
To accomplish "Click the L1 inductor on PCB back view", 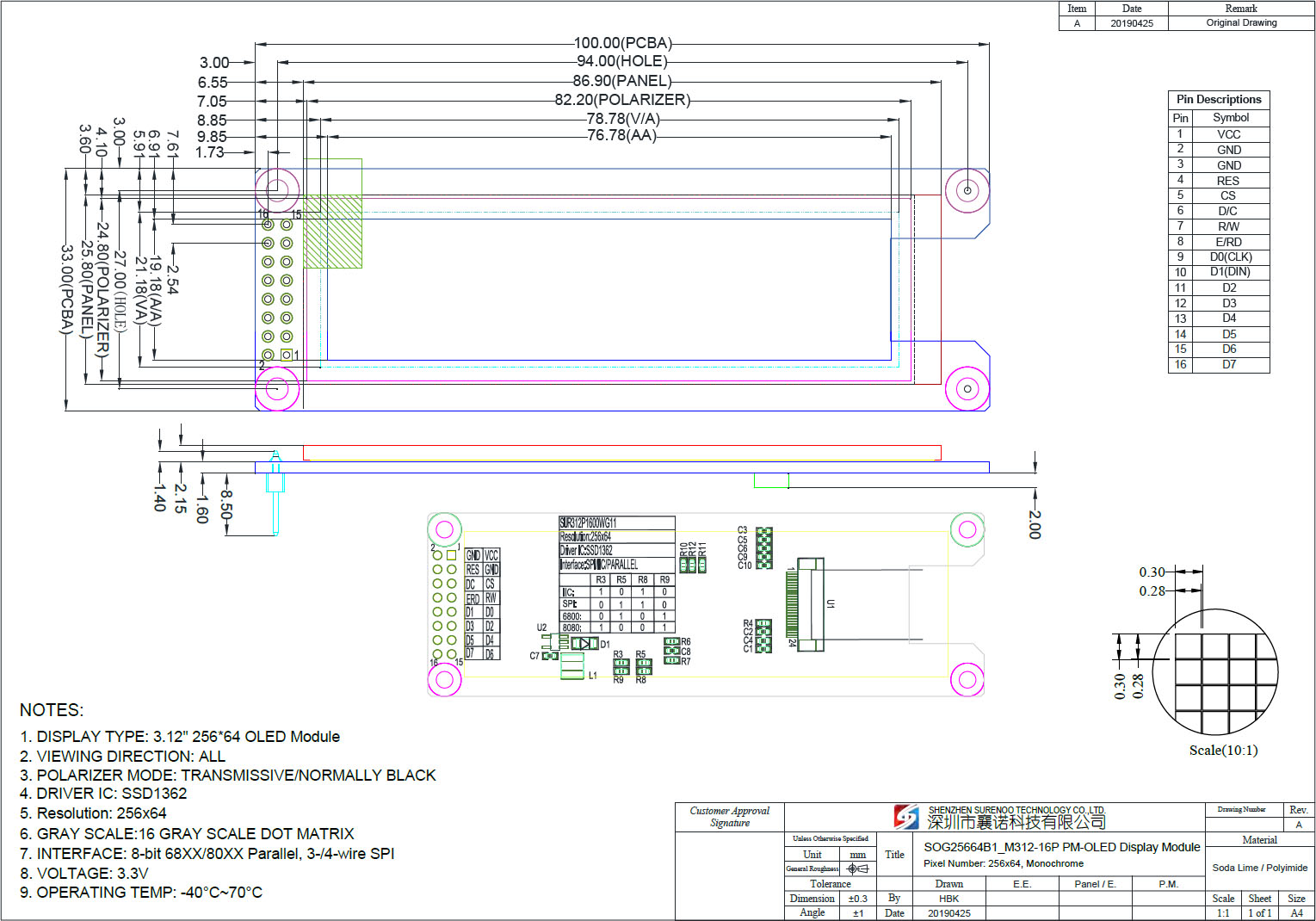I will tap(572, 665).
